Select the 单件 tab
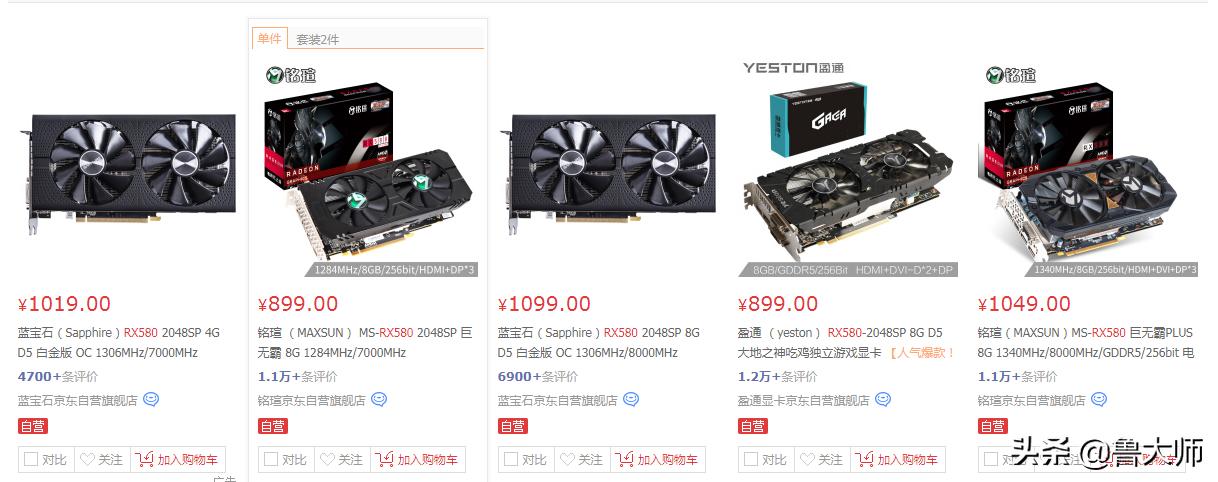Viewport: 1218px width, 482px height. [270, 38]
